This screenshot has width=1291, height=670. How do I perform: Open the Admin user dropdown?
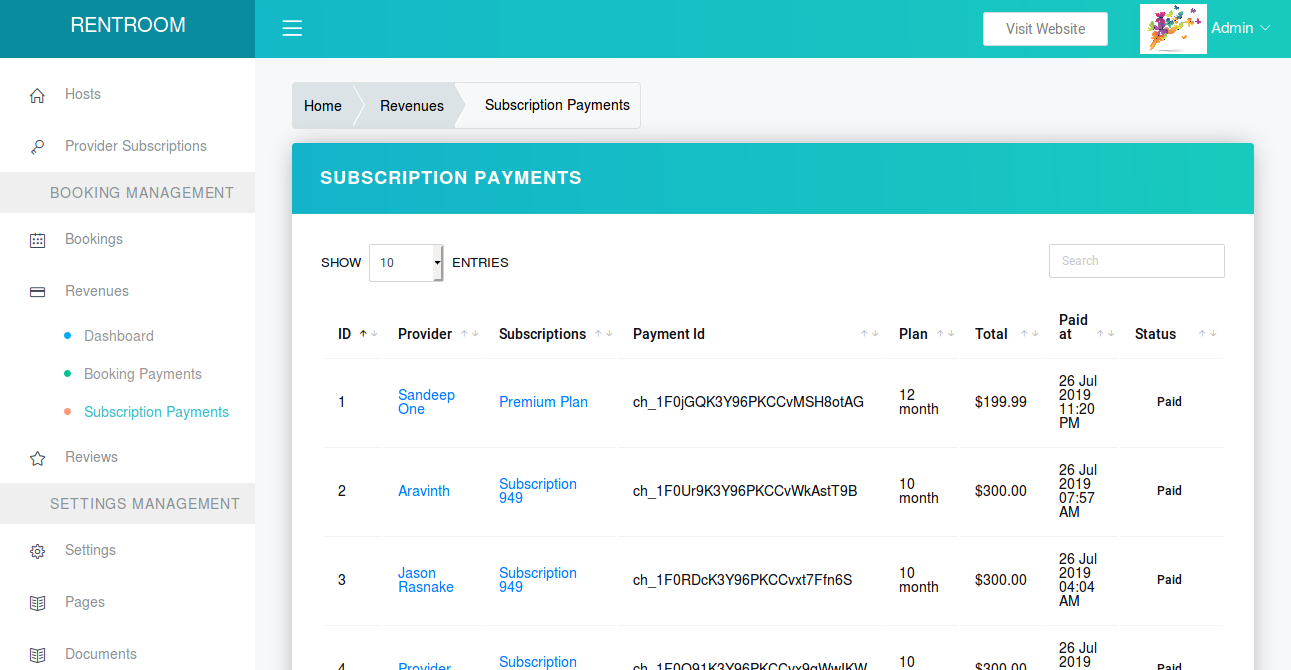(1241, 28)
